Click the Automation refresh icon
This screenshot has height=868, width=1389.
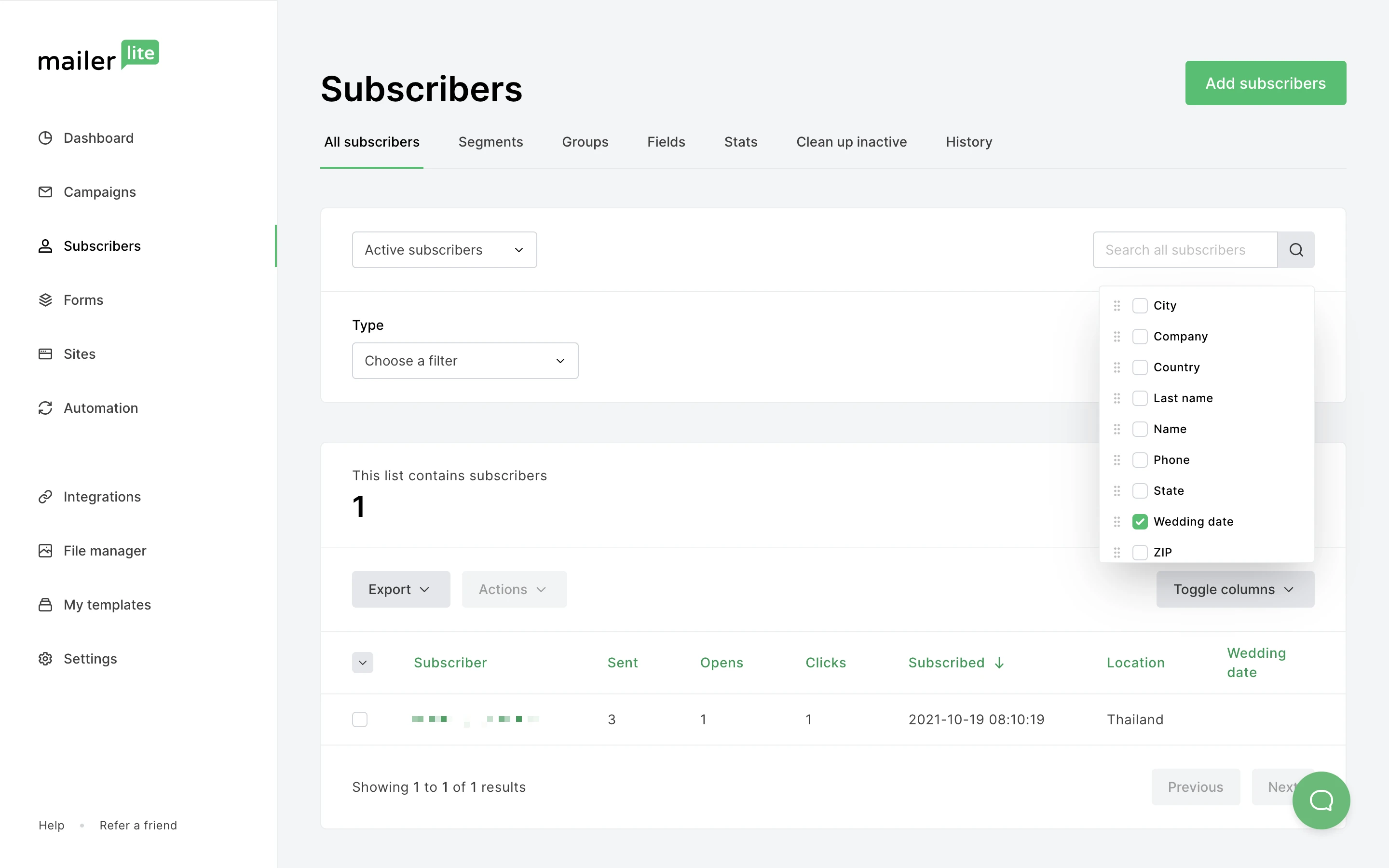pos(45,407)
